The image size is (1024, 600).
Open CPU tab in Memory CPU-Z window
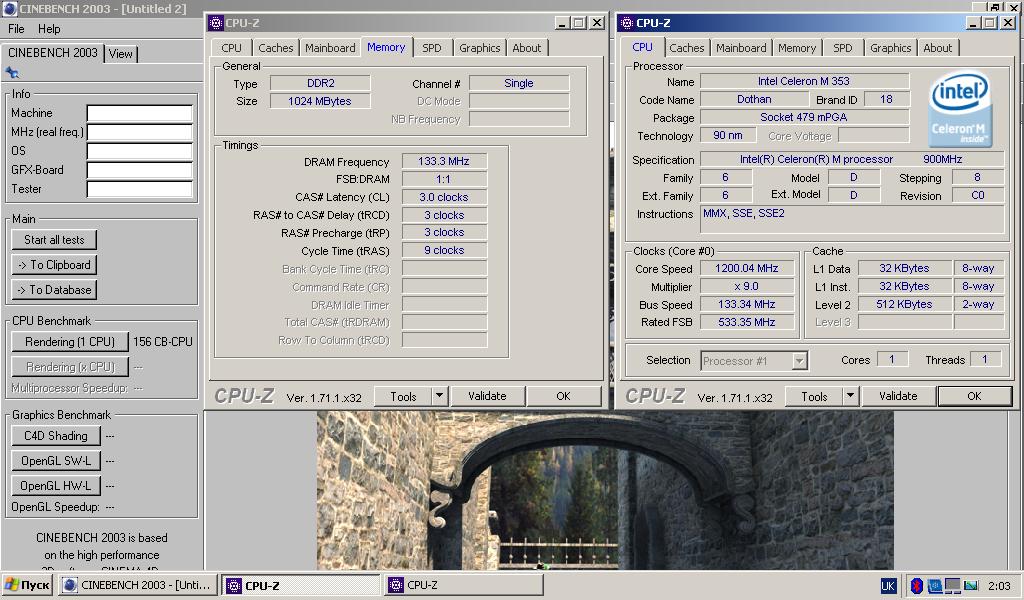point(231,48)
